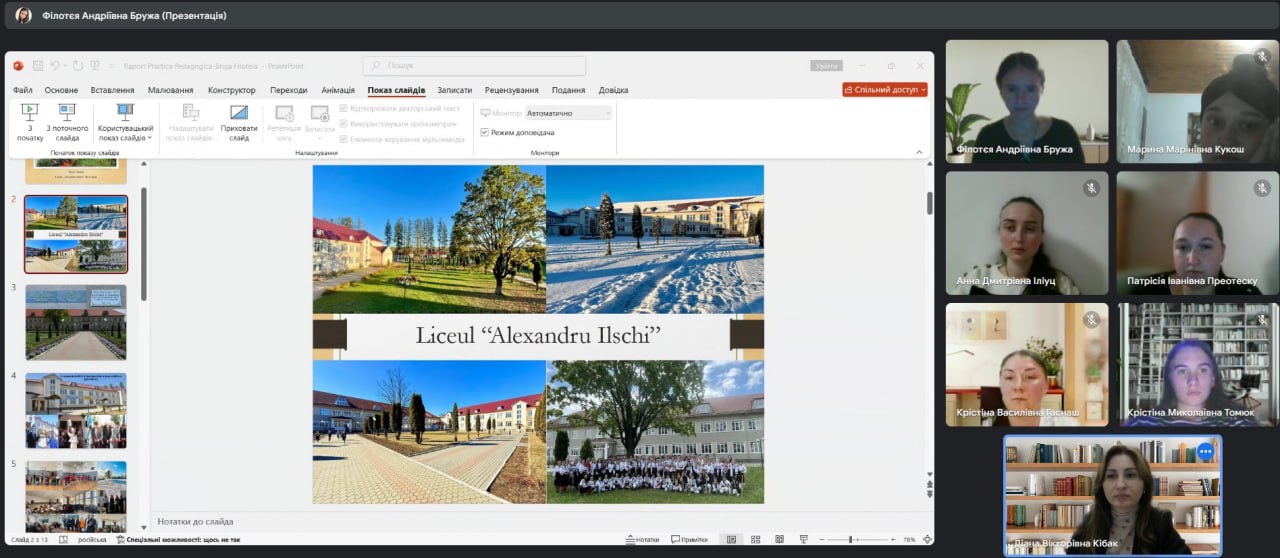
Task: Switch to Reading view icon
Action: (x=780, y=540)
